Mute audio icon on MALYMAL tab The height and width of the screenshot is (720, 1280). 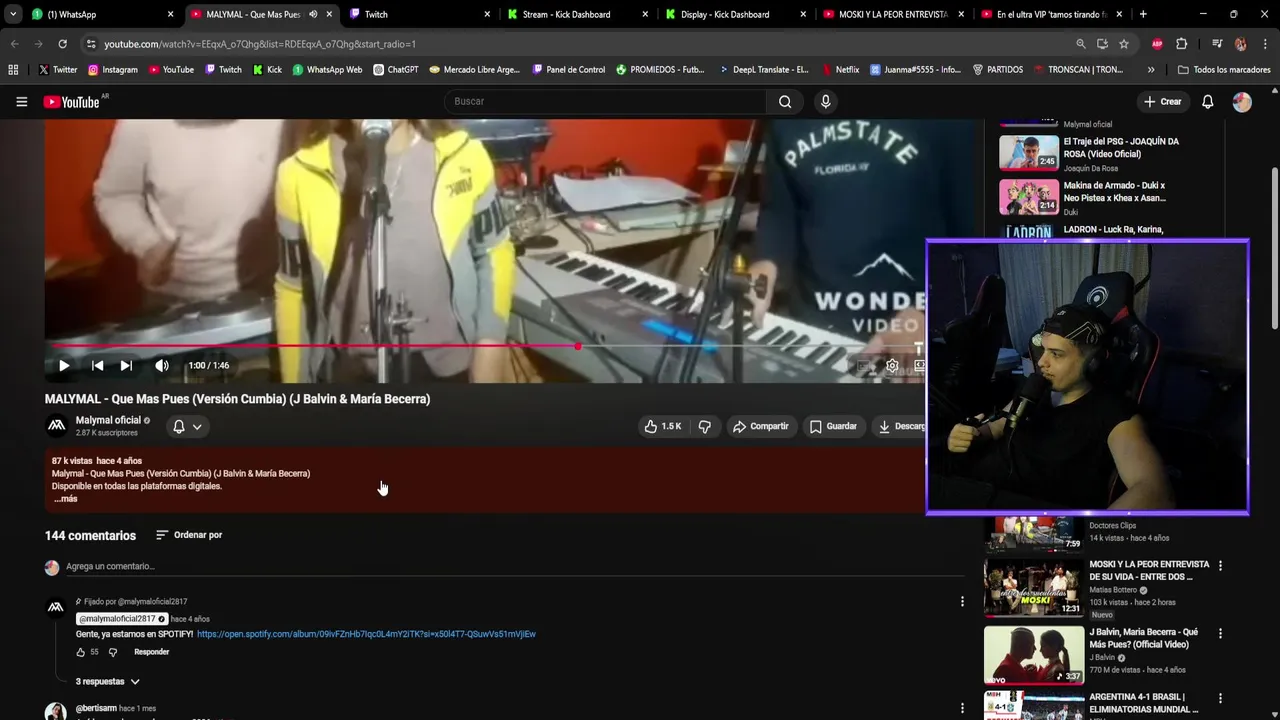(x=313, y=14)
